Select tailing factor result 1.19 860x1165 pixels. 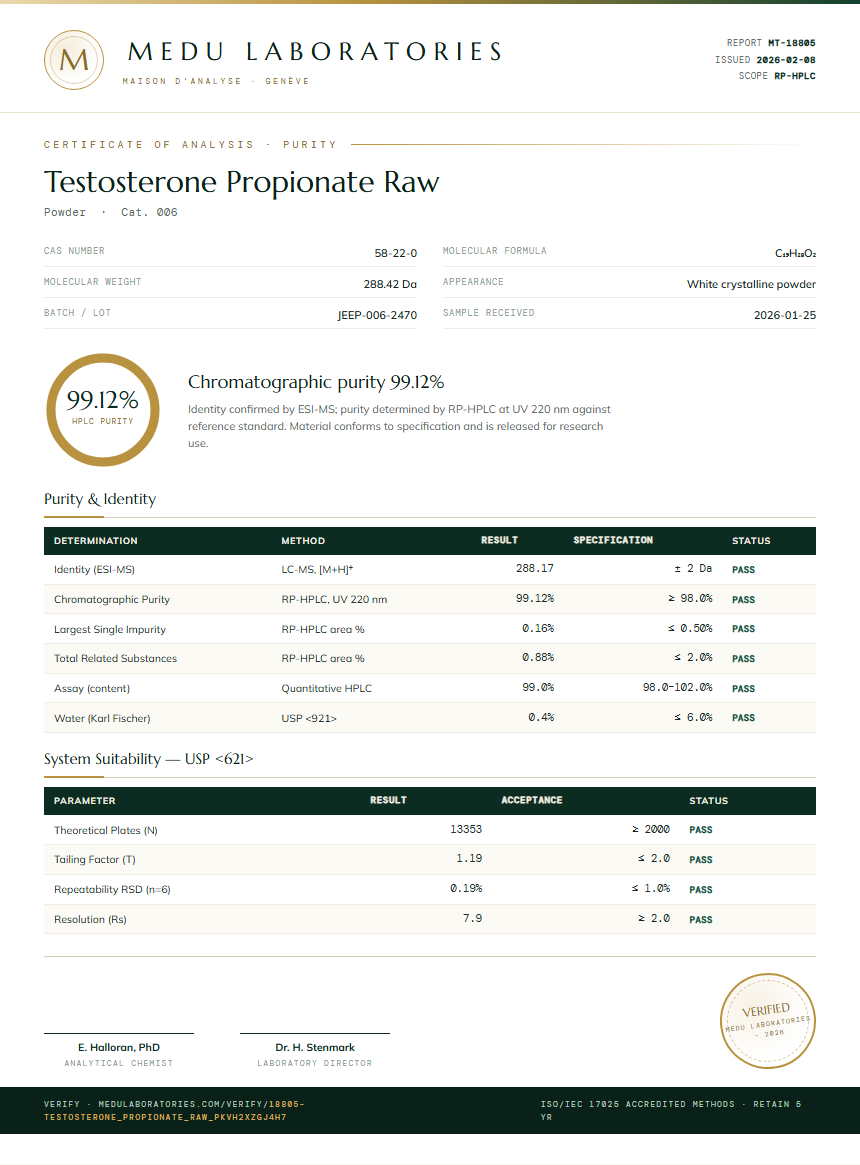pos(469,859)
